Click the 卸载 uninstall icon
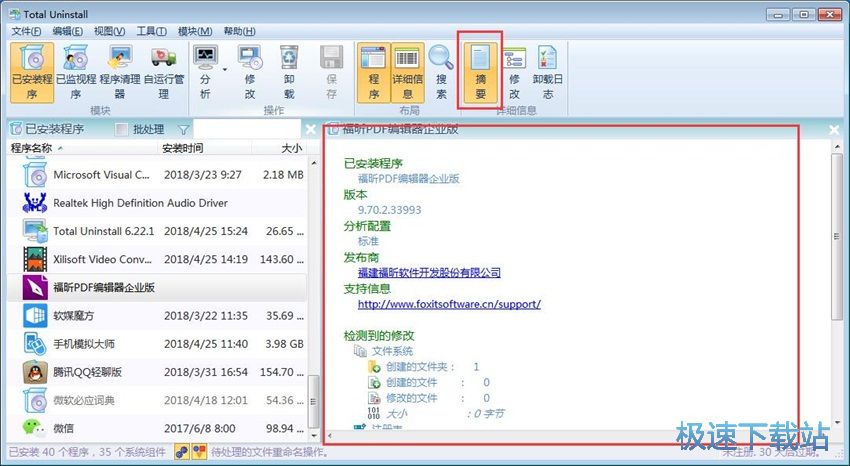The height and width of the screenshot is (466, 850). 289,73
